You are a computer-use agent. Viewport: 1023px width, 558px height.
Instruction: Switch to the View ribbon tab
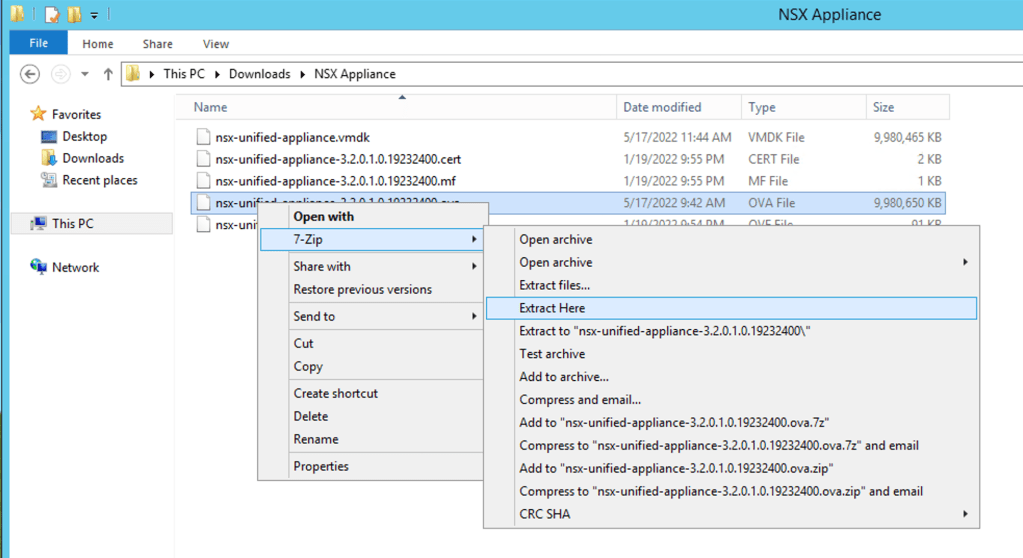click(x=216, y=44)
